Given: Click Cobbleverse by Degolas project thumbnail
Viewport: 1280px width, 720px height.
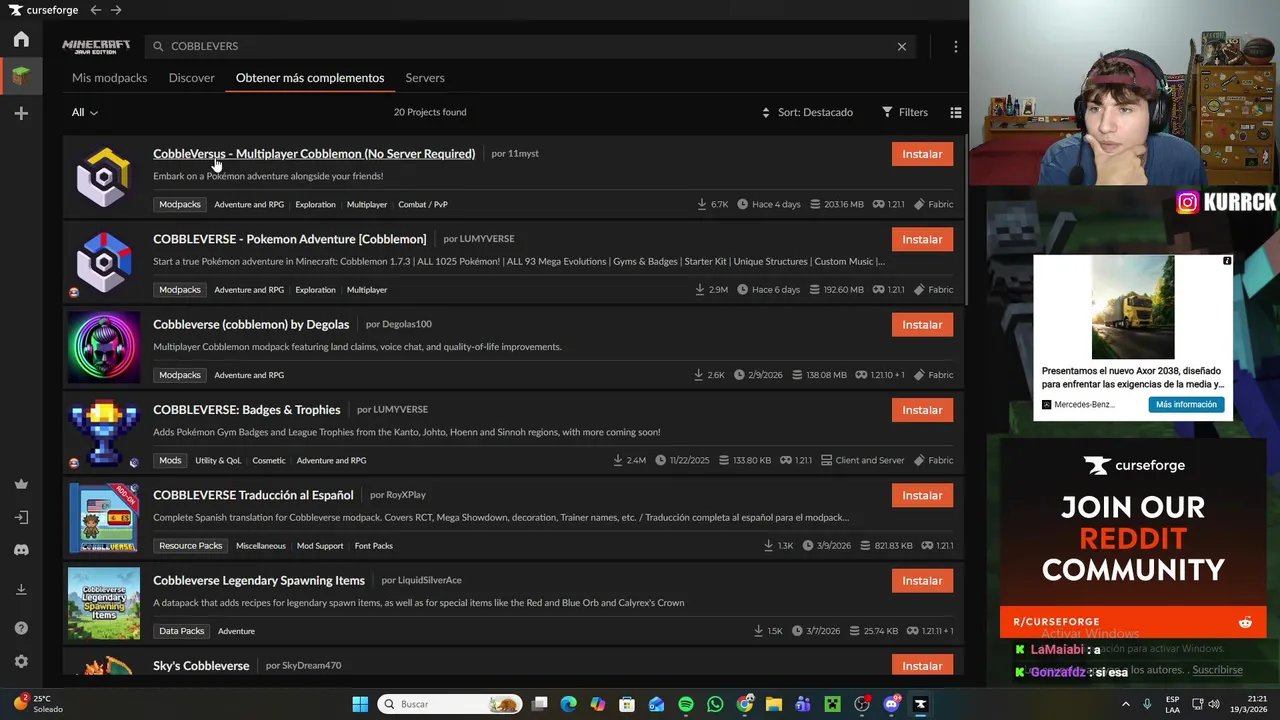Looking at the screenshot, I should pos(104,347).
